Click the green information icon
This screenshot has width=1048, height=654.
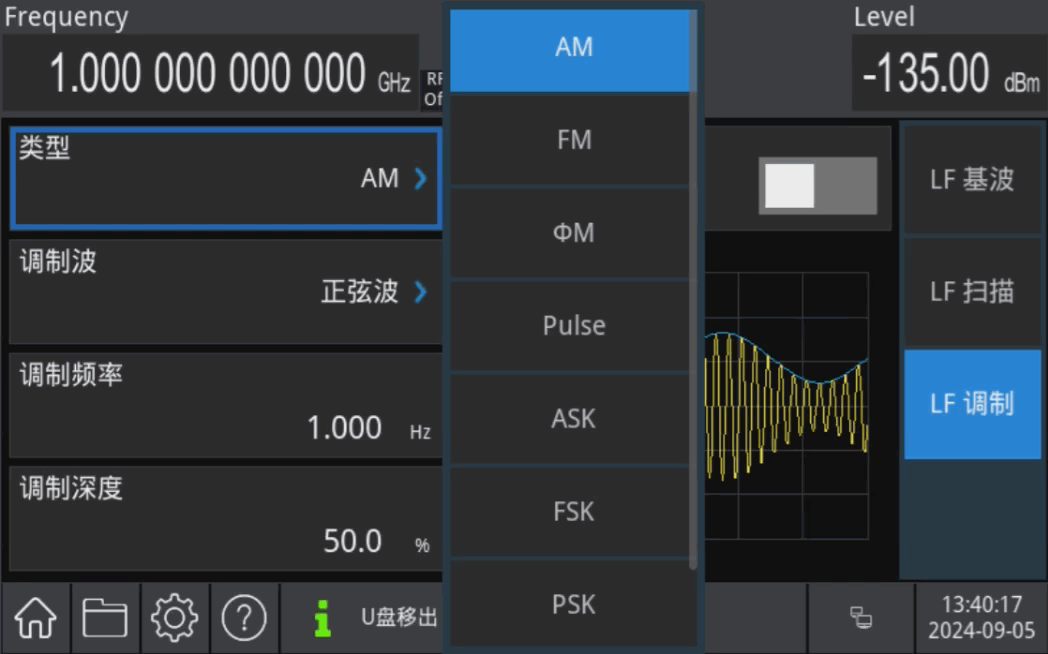pyautogui.click(x=322, y=618)
